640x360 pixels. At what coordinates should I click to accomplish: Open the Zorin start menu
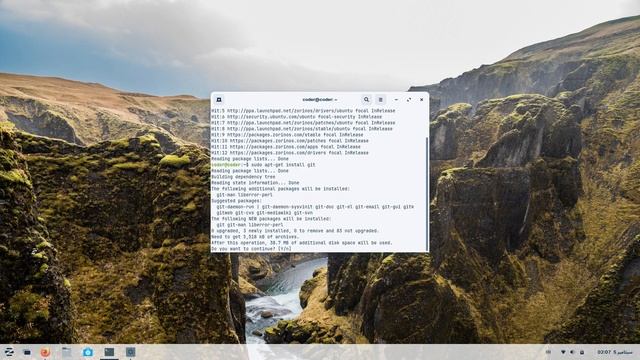point(9,352)
